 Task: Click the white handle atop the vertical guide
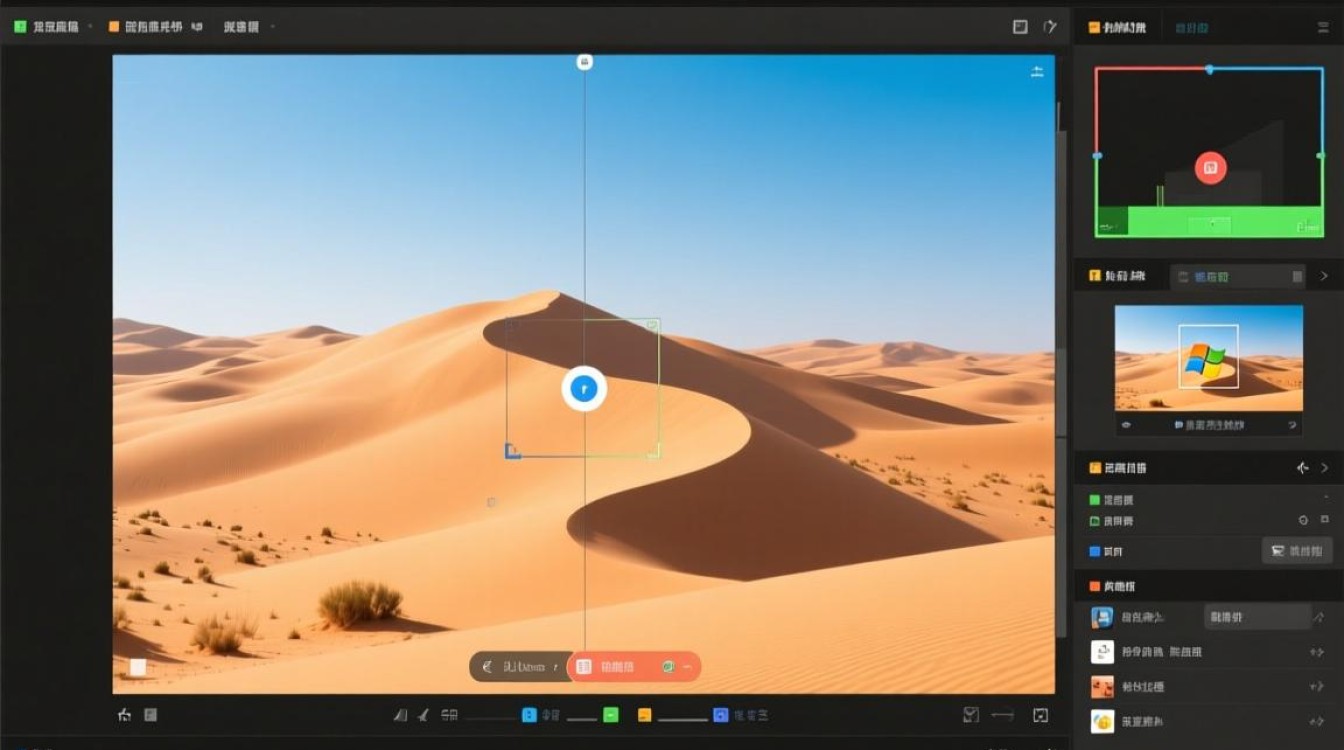[585, 62]
